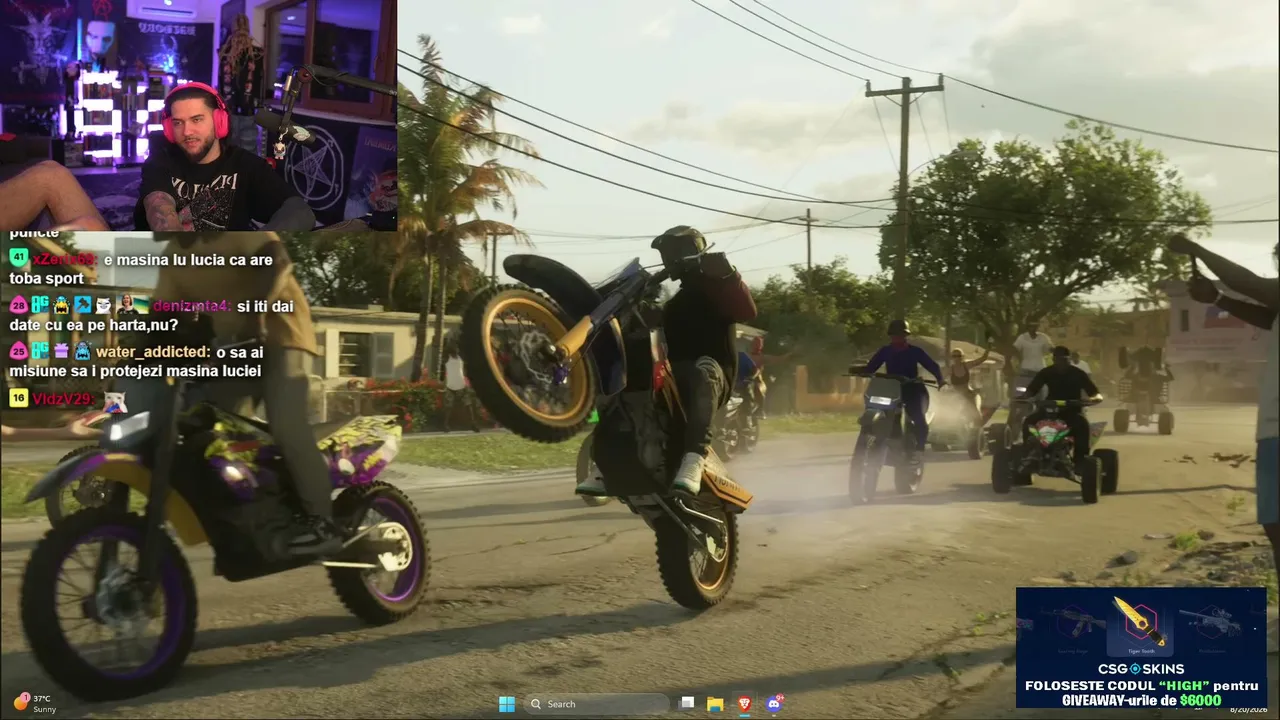Screen dimensions: 1280x720
Task: Click the white cat badge beside denizmta4
Action: [x=105, y=306]
